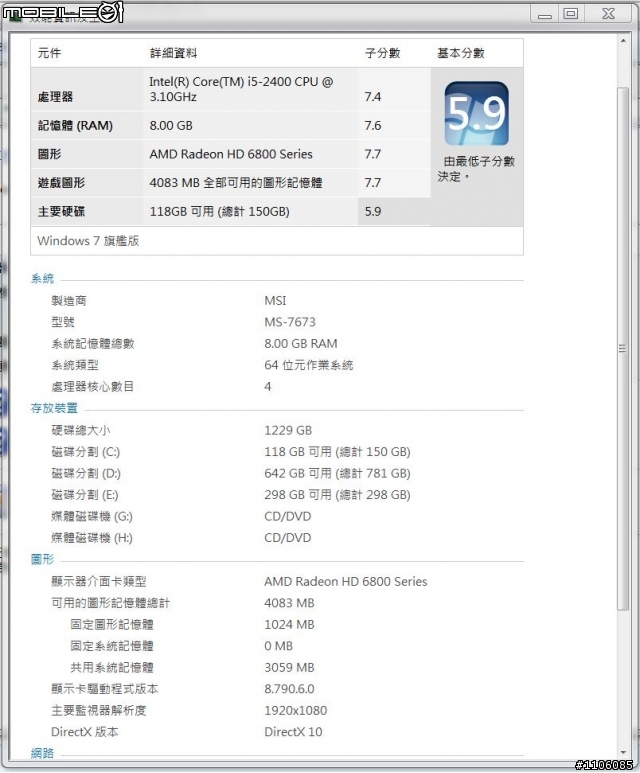Image resolution: width=640 pixels, height=773 pixels.
Task: Click the 5.9 base score badge
Action: click(x=476, y=113)
